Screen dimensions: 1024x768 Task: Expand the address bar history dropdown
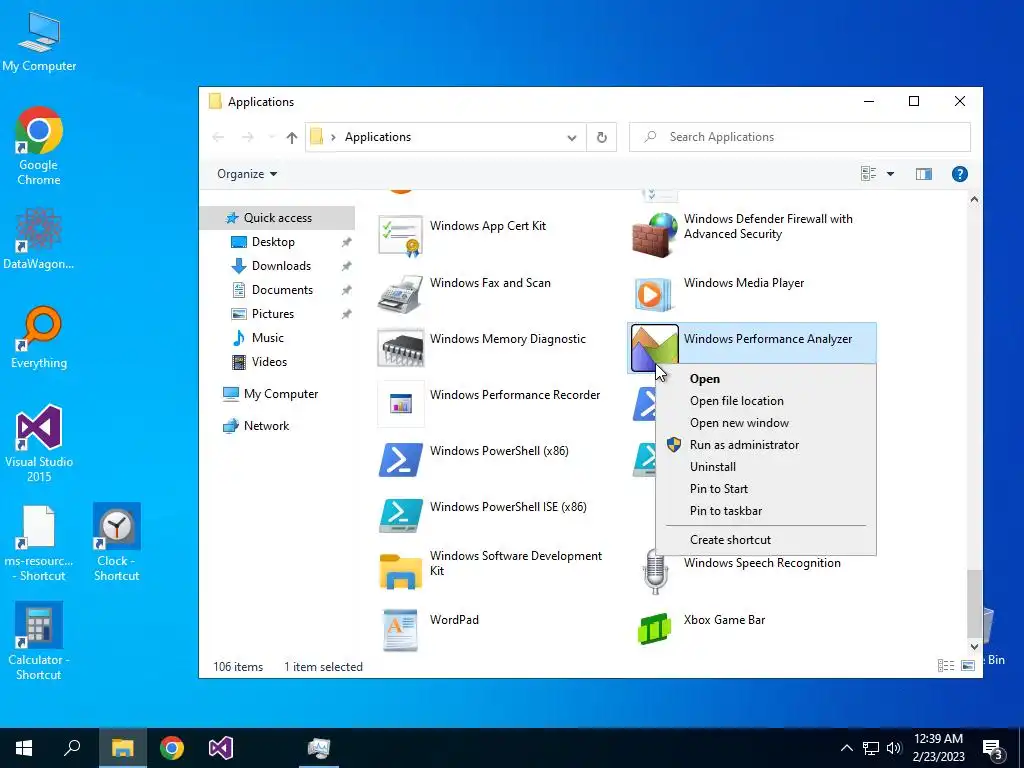coord(571,137)
